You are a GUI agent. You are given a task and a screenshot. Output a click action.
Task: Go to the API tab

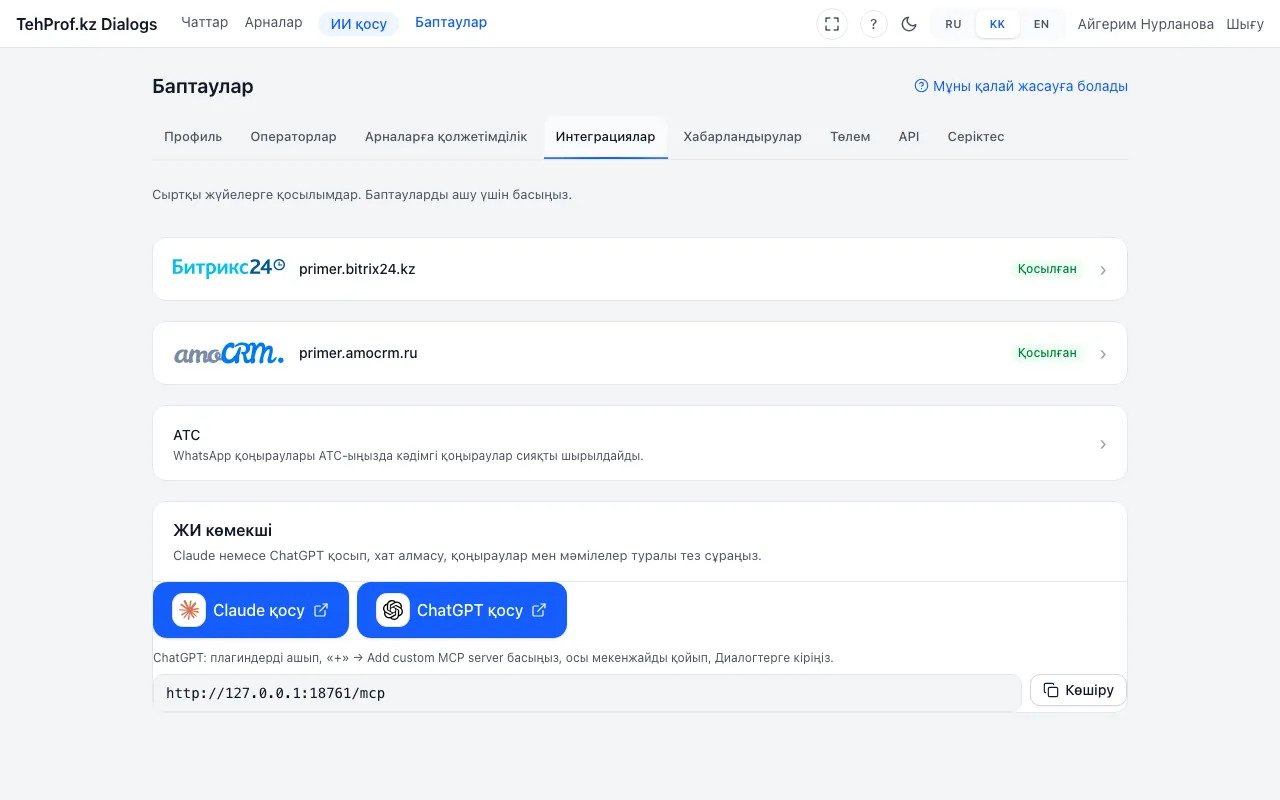point(909,137)
